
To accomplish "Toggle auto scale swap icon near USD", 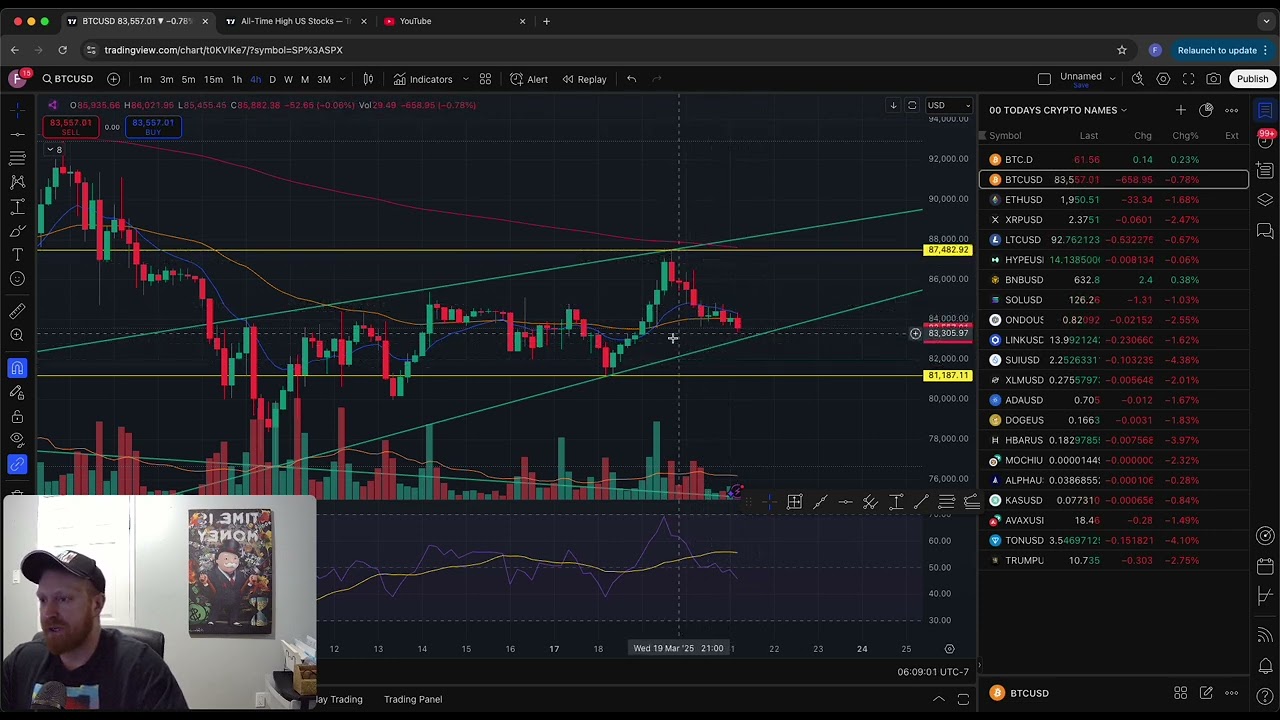I will point(912,105).
